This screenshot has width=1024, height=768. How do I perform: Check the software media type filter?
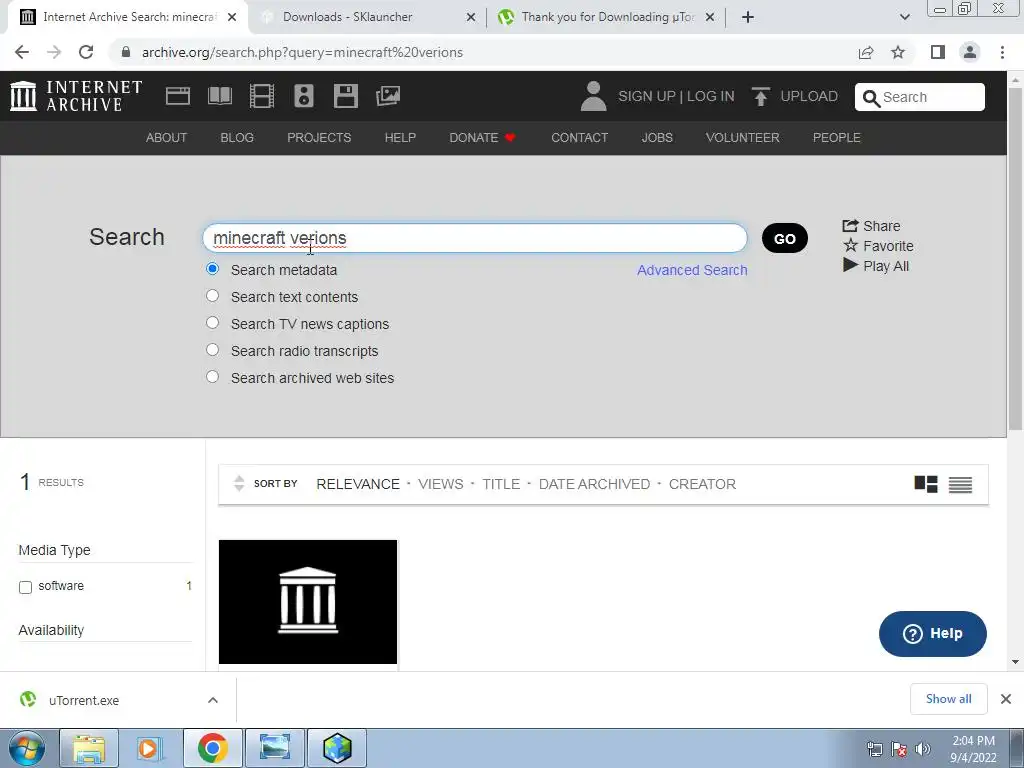pos(25,587)
